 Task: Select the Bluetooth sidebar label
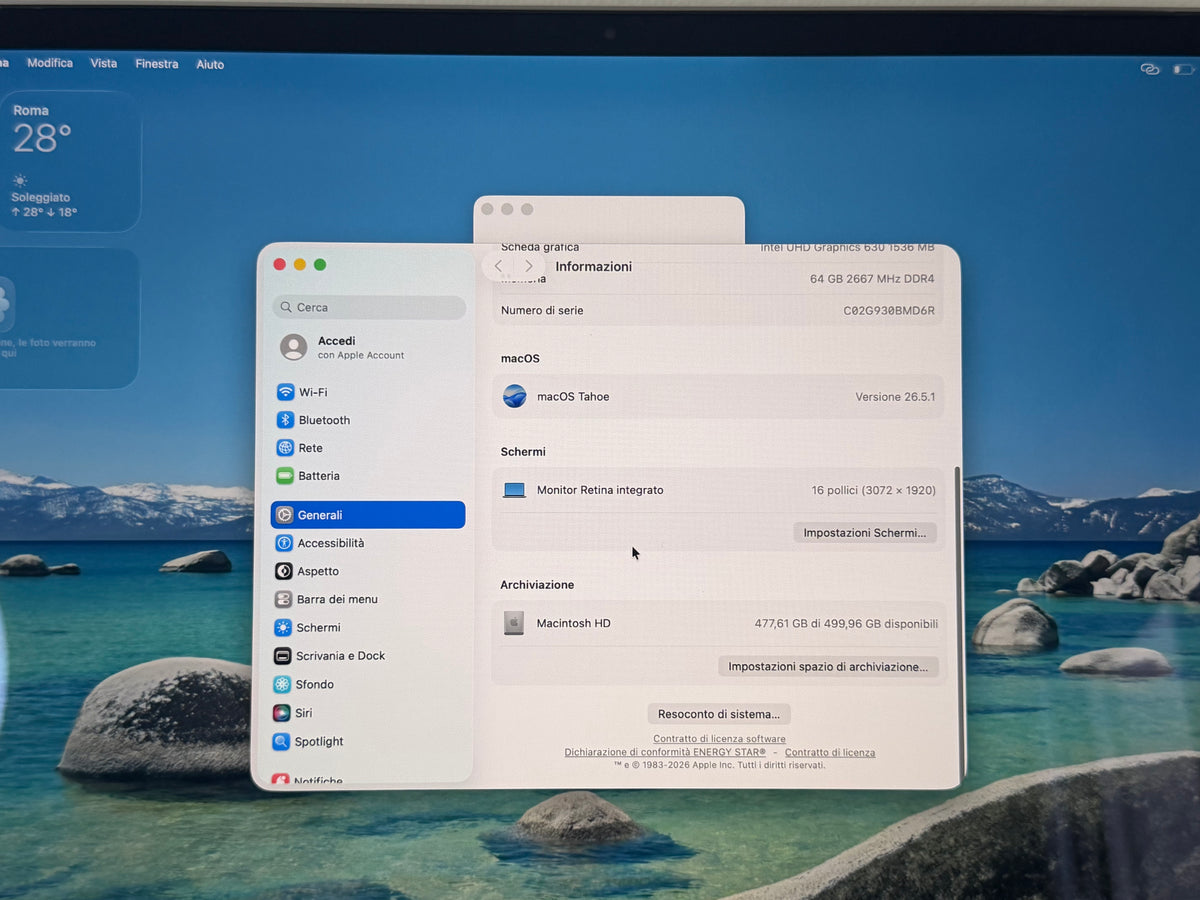tap(324, 420)
